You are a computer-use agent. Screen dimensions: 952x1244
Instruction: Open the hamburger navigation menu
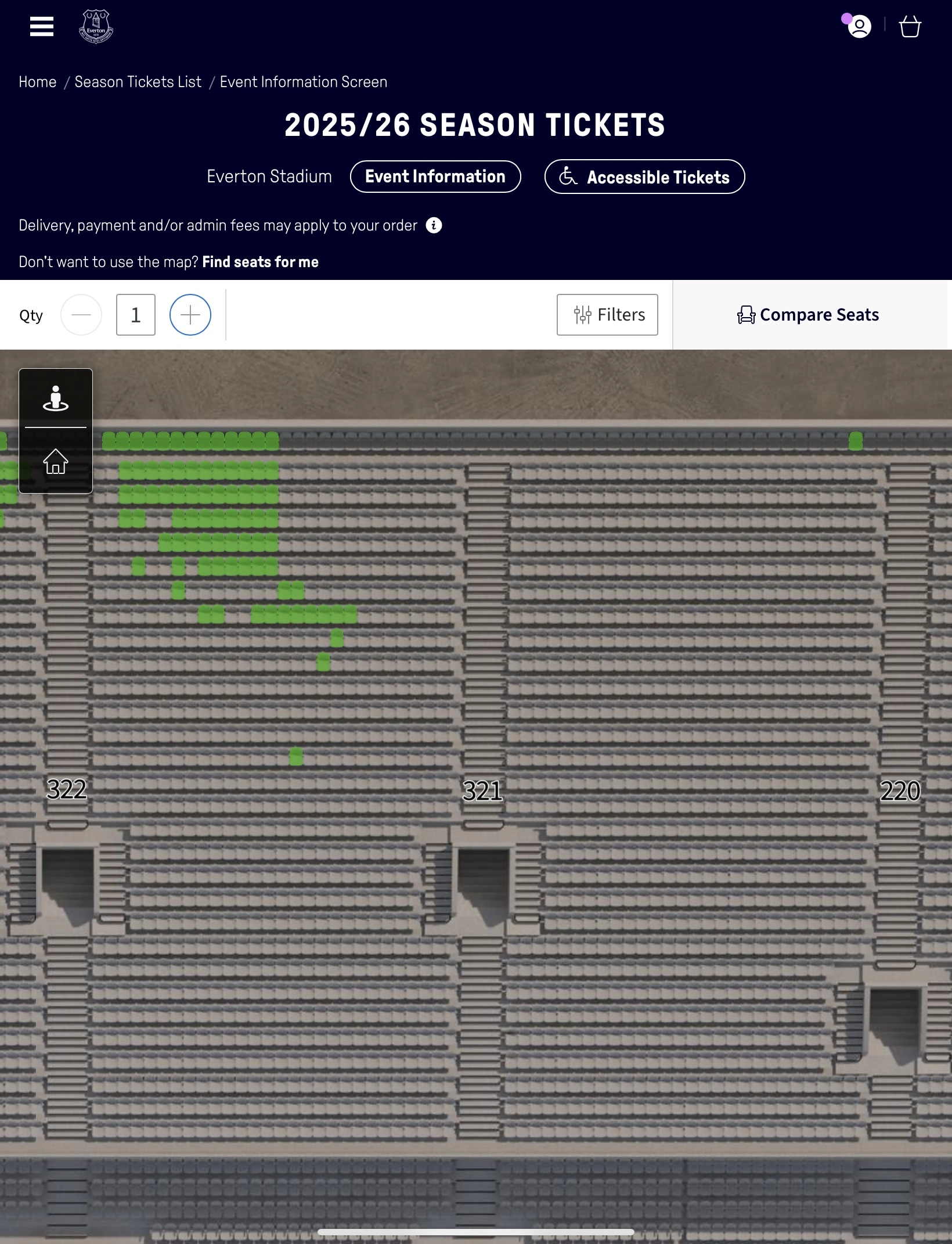point(42,27)
